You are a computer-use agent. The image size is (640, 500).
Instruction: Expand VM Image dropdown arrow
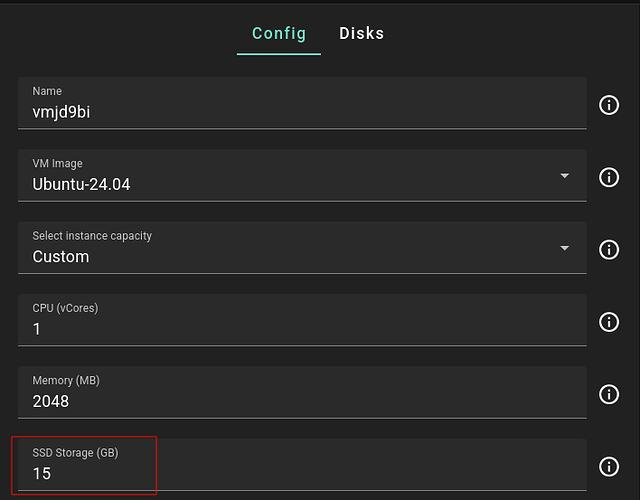click(564, 176)
